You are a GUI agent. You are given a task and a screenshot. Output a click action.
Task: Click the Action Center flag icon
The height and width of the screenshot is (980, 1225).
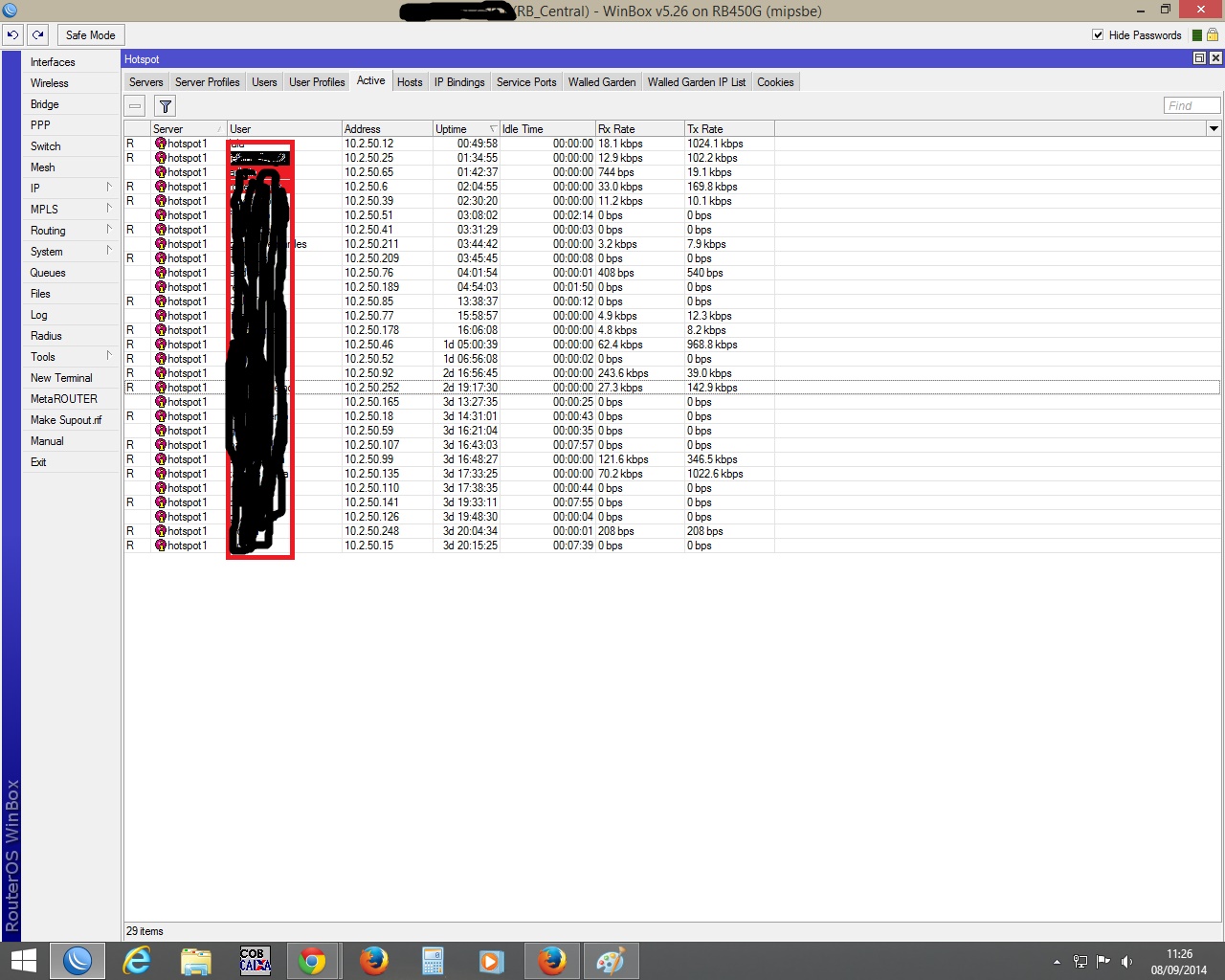pos(1103,962)
